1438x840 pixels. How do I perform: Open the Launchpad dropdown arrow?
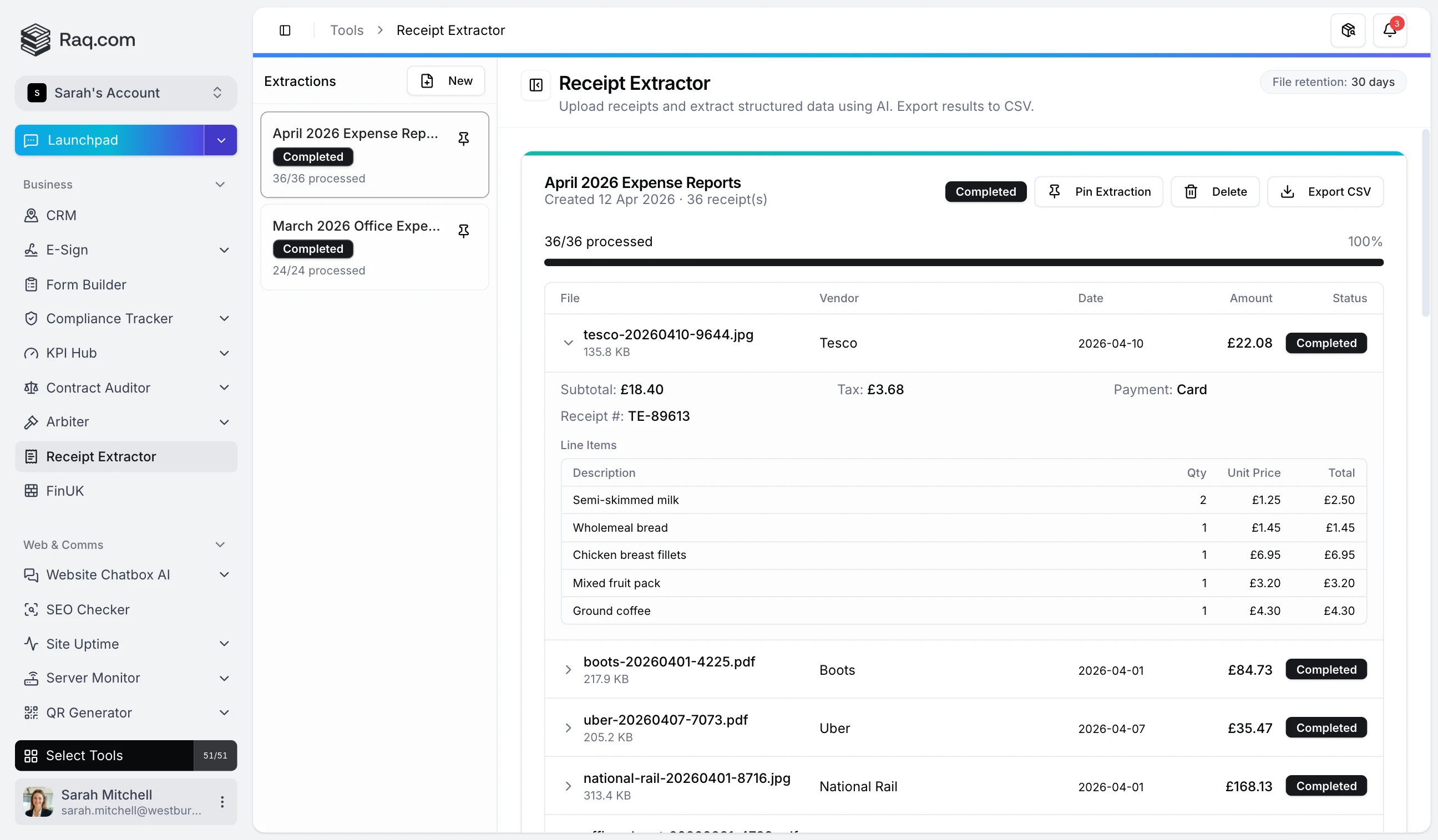coord(221,140)
